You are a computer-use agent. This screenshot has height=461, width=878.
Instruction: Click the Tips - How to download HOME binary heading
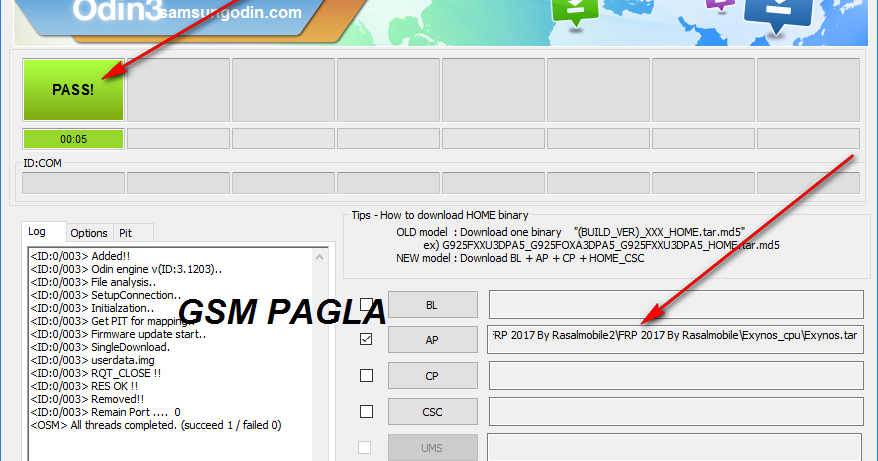pyautogui.click(x=440, y=215)
